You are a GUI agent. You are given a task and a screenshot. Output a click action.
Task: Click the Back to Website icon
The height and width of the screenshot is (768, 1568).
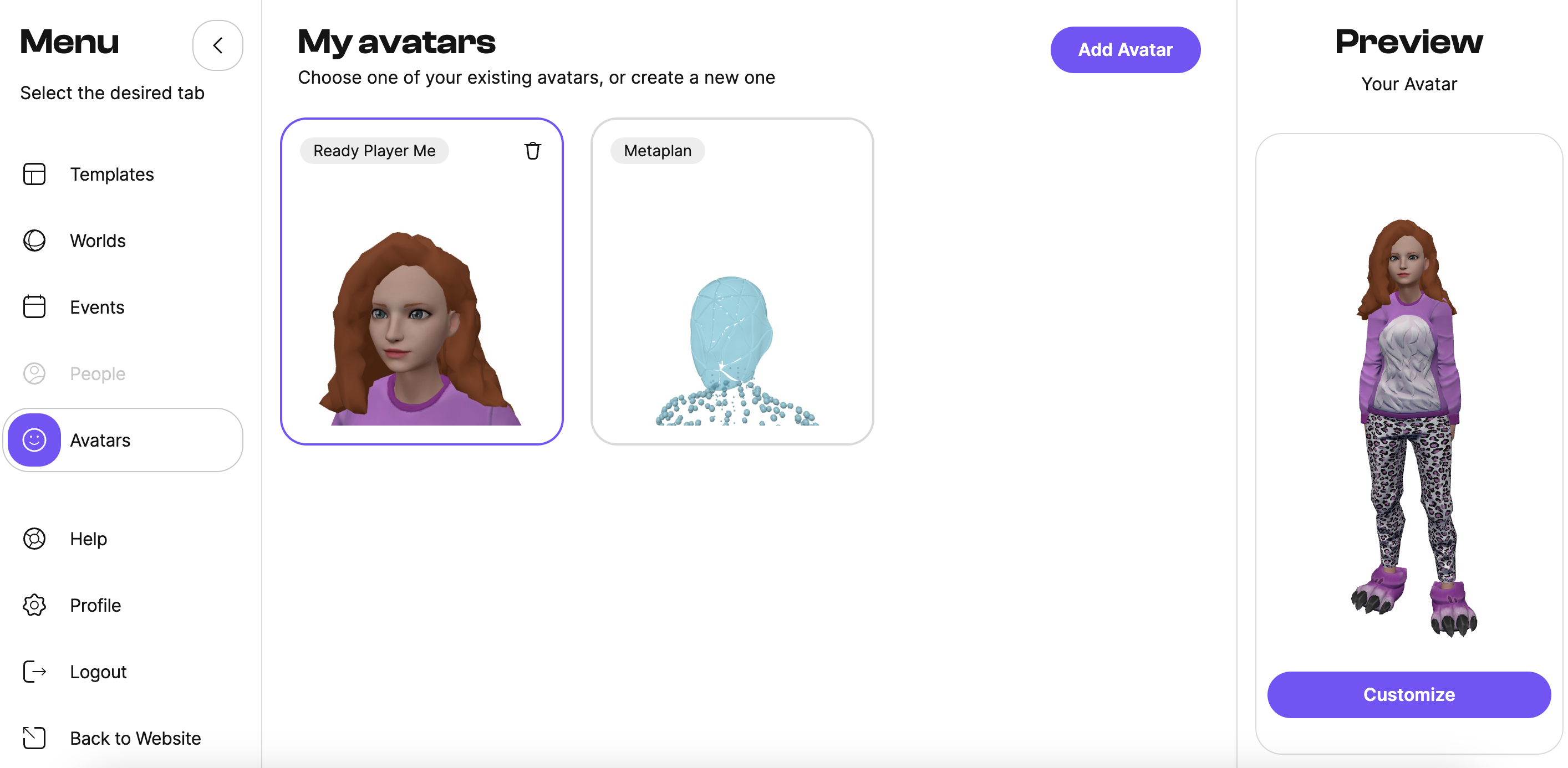tap(34, 738)
